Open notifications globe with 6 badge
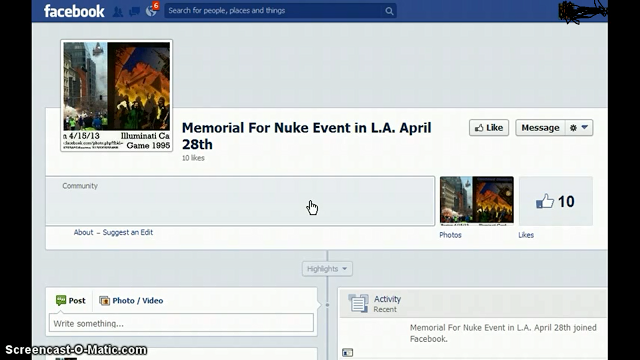This screenshot has width=640, height=360. coord(151,11)
